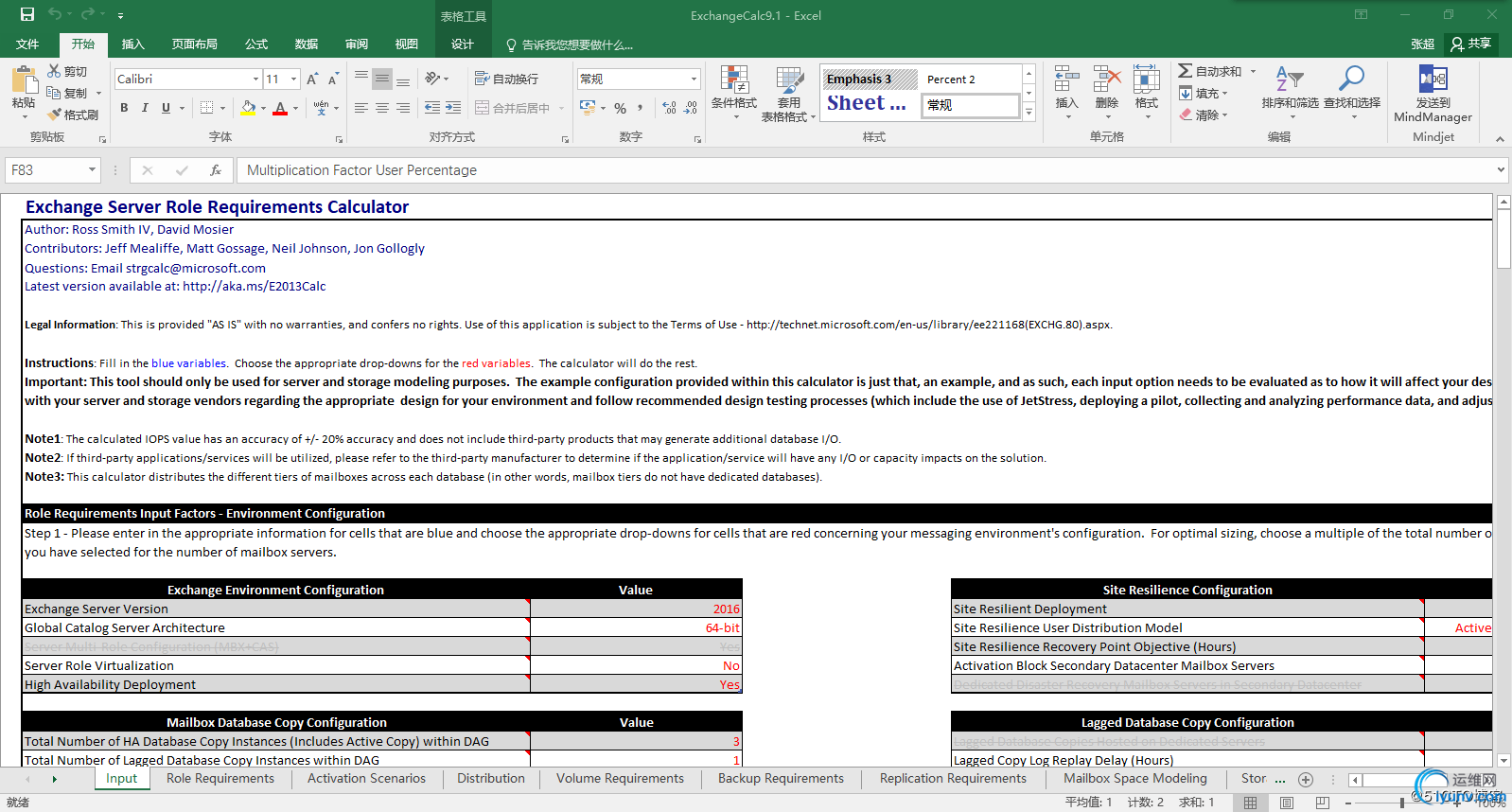Align text left
The height and width of the screenshot is (812, 1512).
pos(361,108)
